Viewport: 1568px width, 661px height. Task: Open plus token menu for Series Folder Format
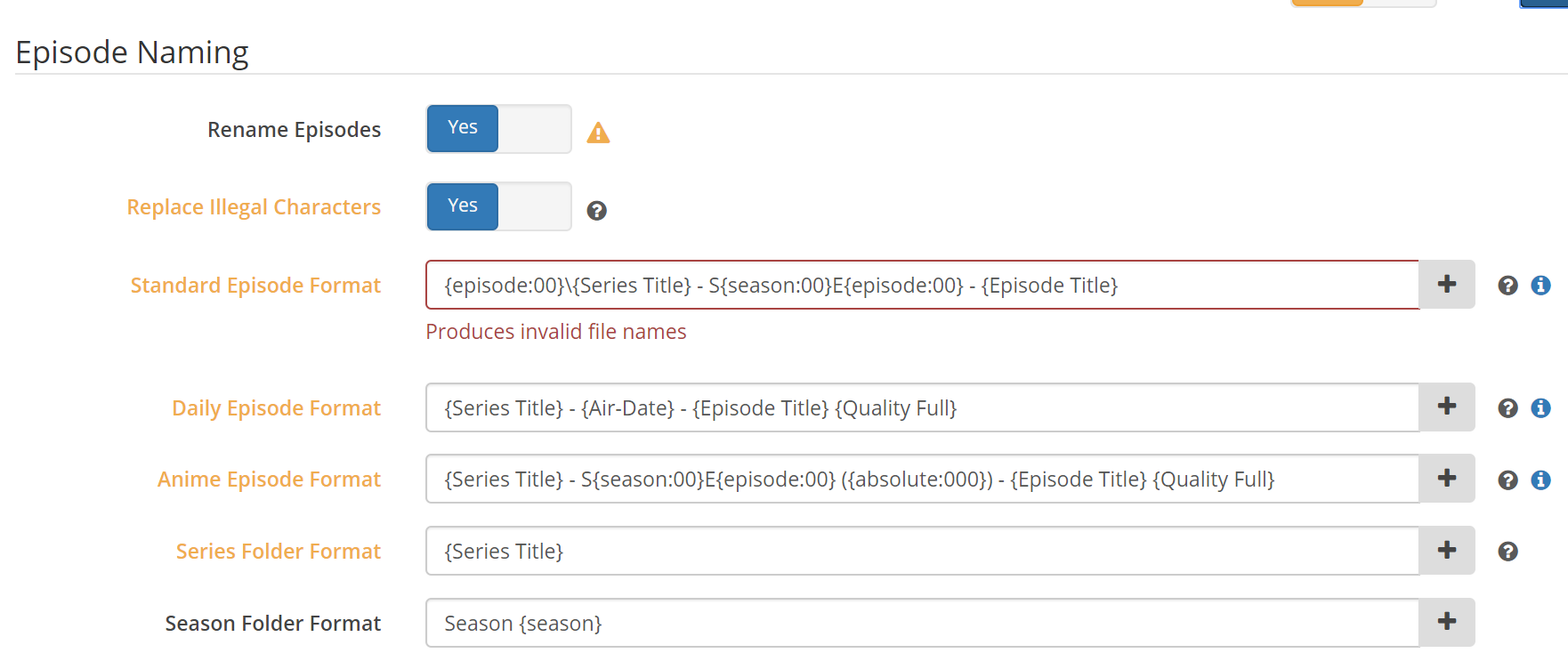[x=1447, y=551]
